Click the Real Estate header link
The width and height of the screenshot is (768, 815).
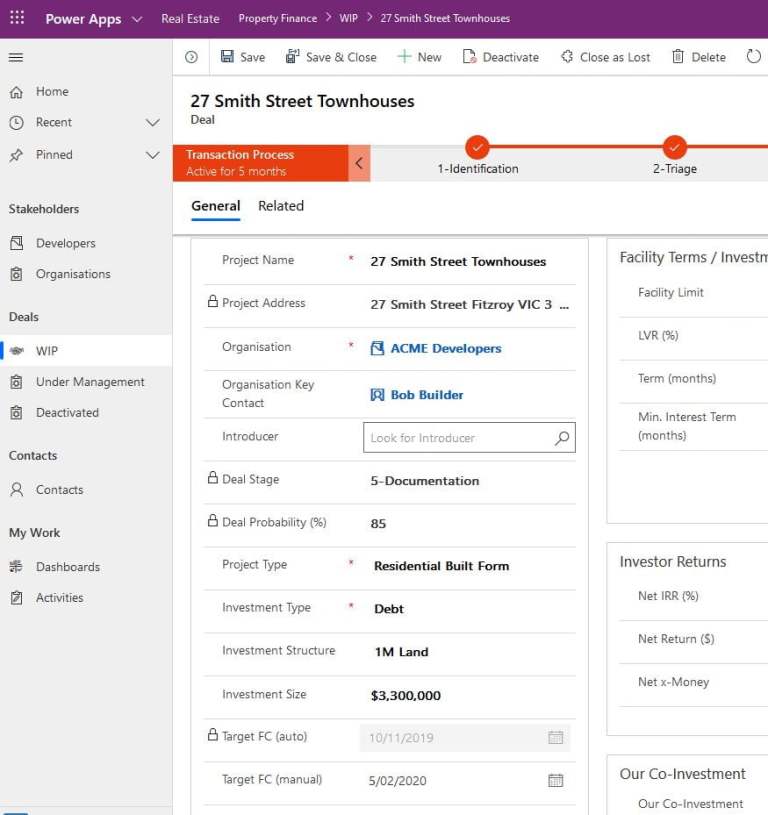coord(190,19)
